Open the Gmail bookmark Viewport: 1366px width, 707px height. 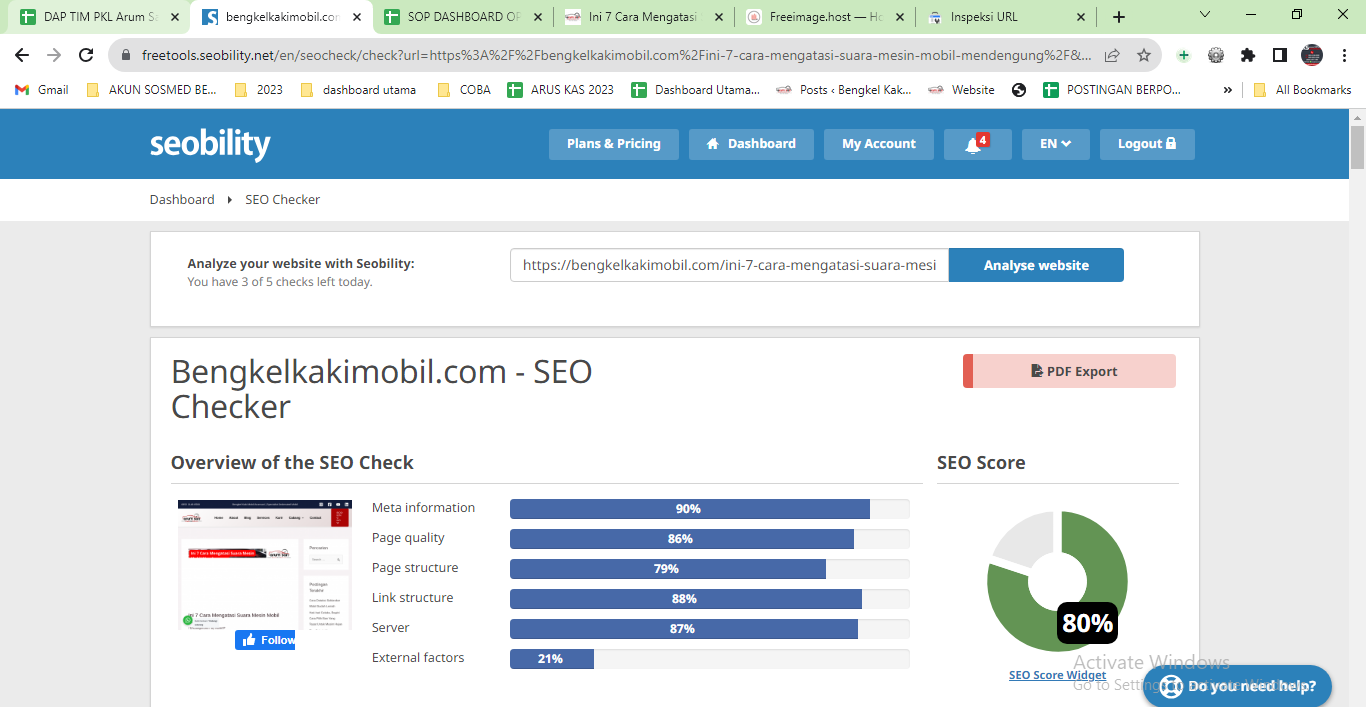[x=42, y=89]
